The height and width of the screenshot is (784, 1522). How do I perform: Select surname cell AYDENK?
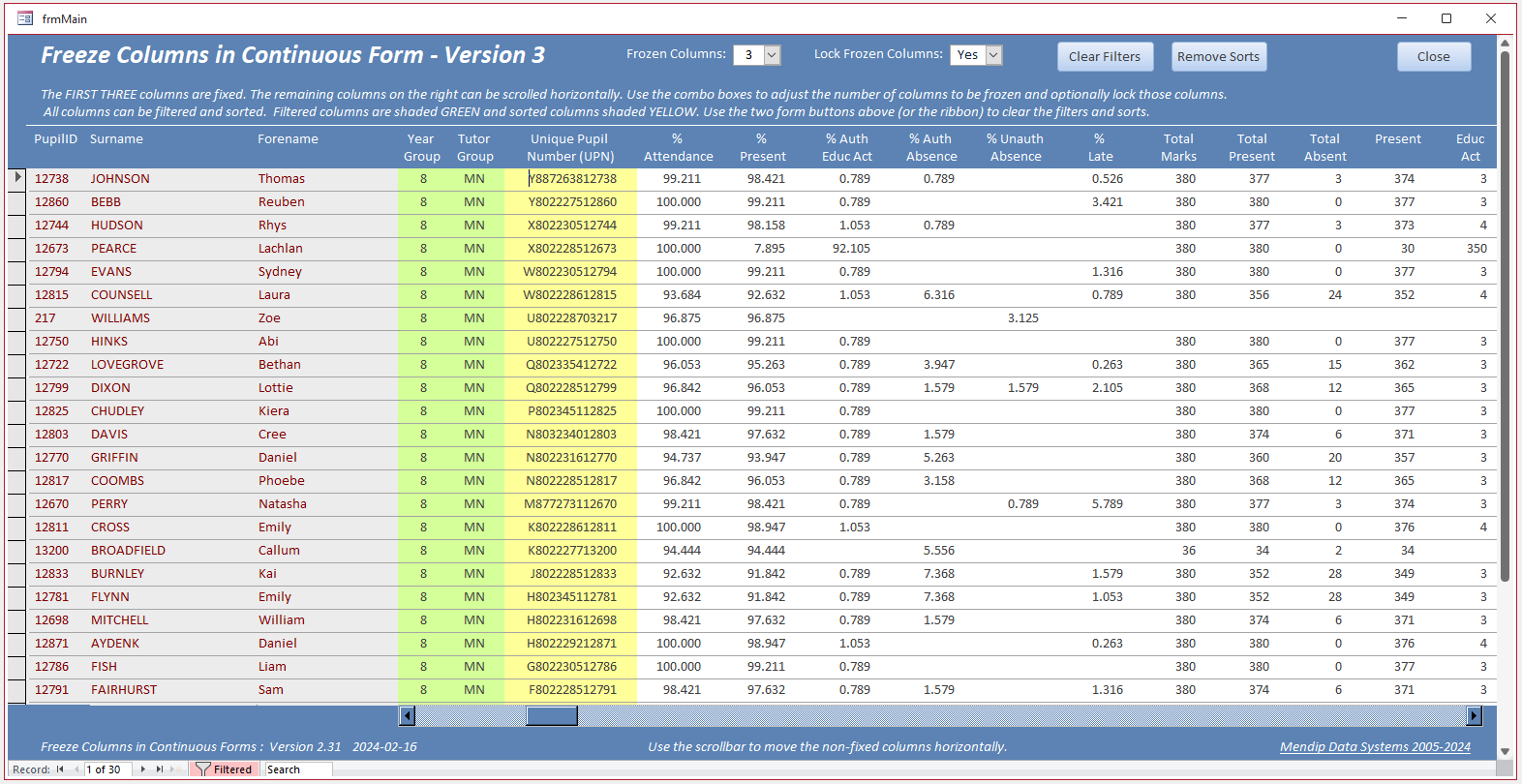coord(115,644)
